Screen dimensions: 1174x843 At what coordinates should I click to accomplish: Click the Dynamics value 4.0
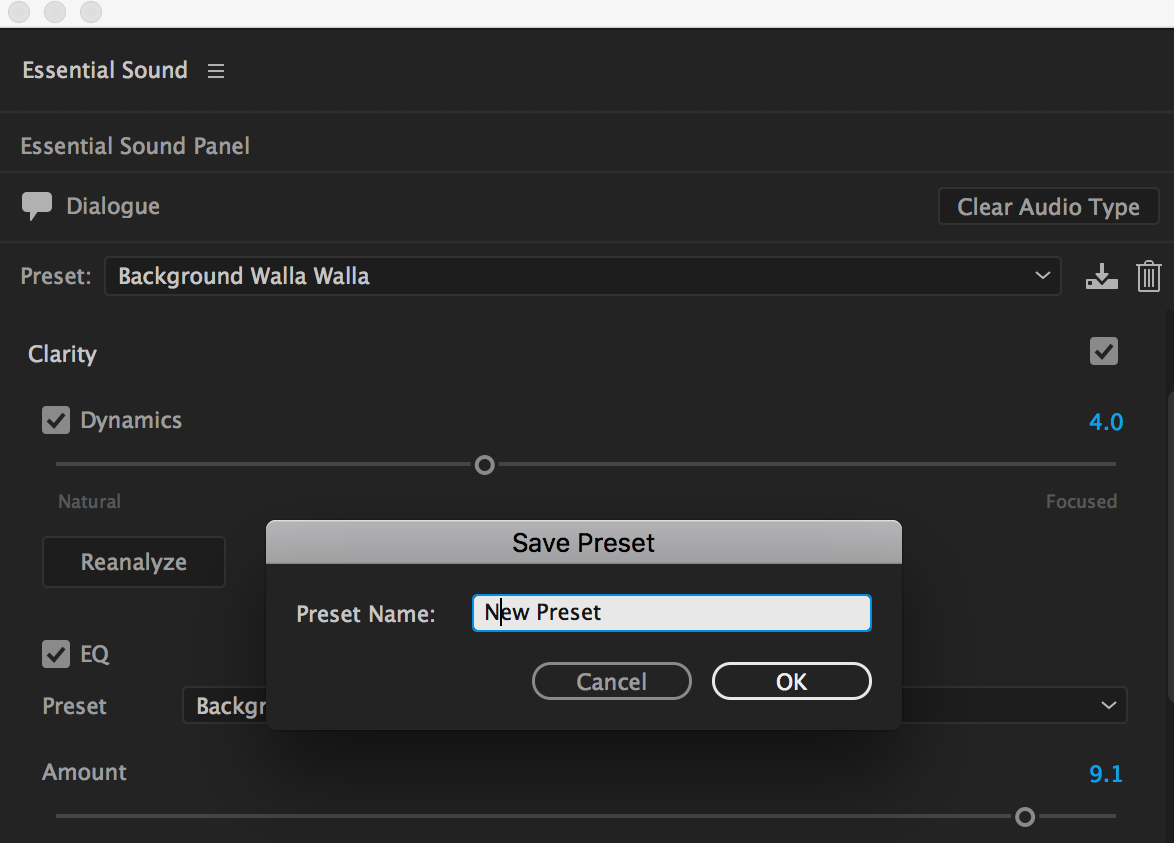click(1106, 422)
